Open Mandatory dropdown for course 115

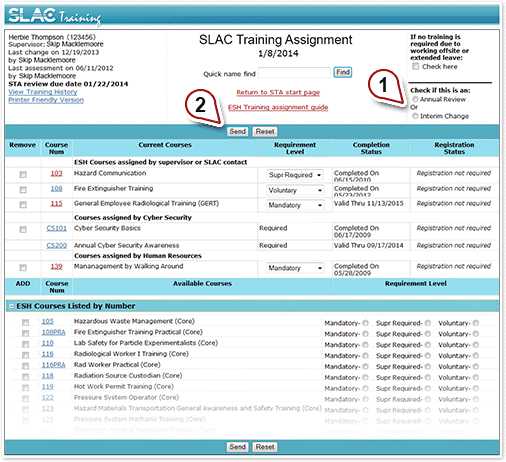295,205
